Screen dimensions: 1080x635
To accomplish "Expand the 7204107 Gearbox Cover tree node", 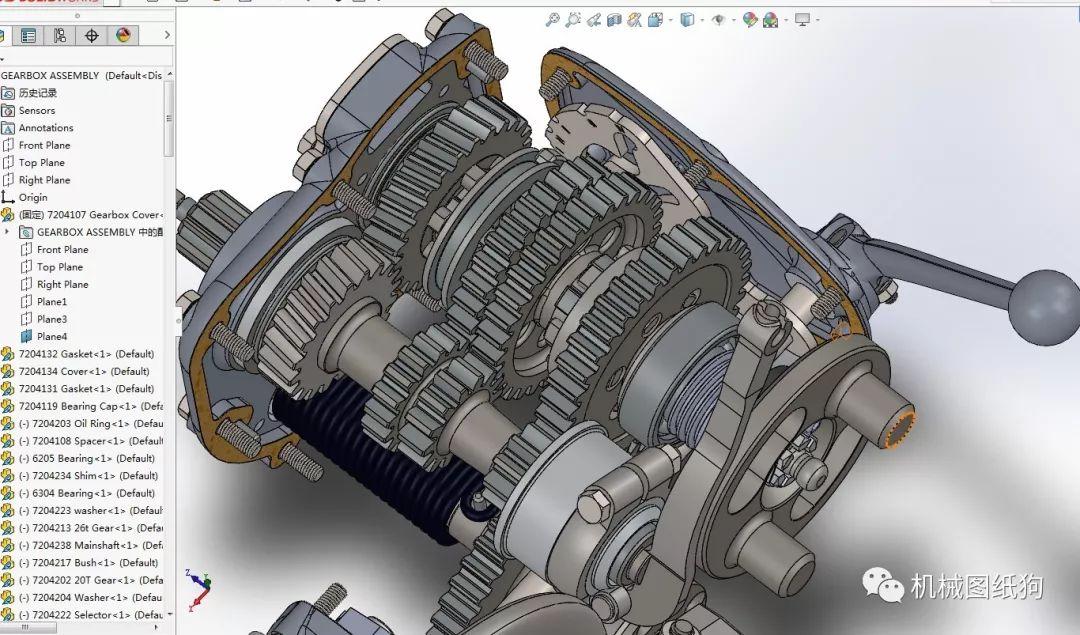I will coord(8,214).
